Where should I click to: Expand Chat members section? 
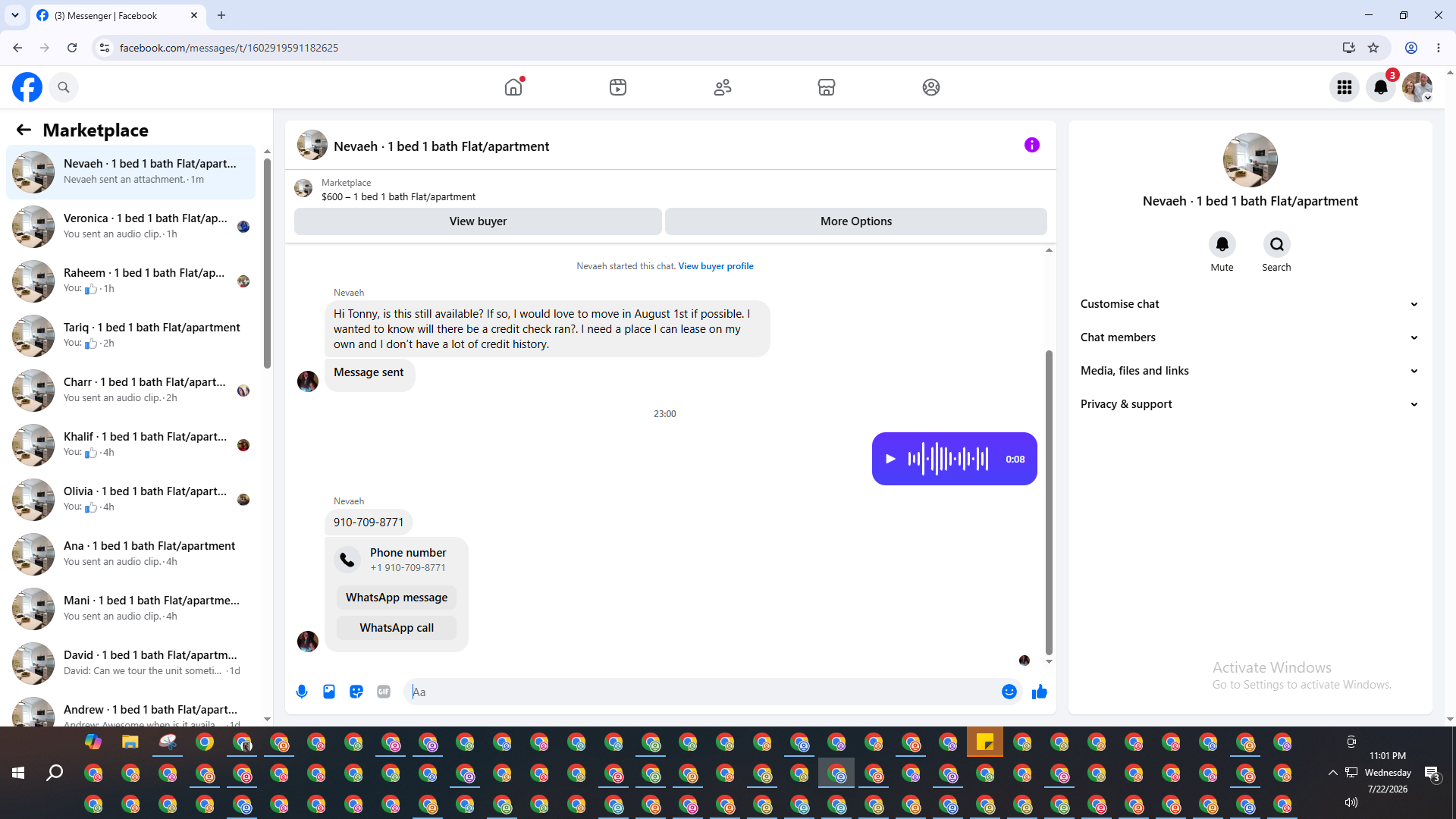1250,337
